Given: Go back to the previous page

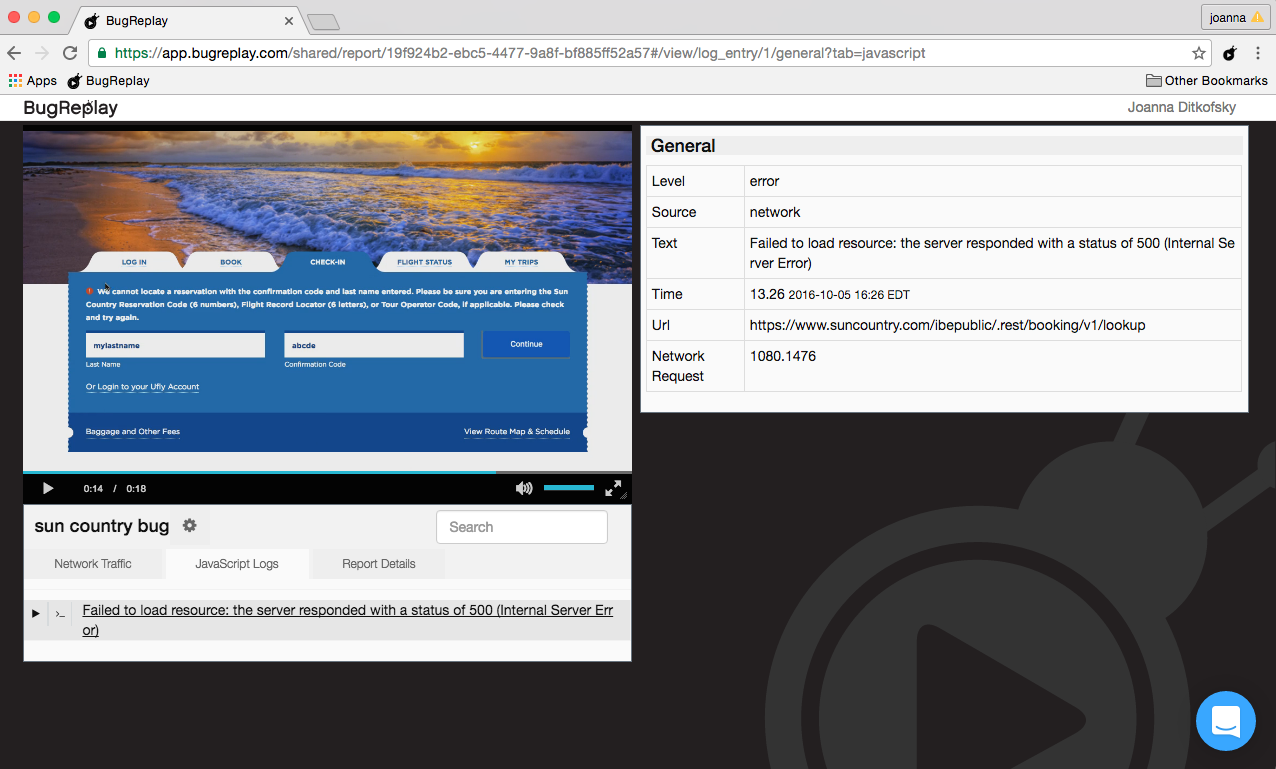Looking at the screenshot, I should pos(14,53).
